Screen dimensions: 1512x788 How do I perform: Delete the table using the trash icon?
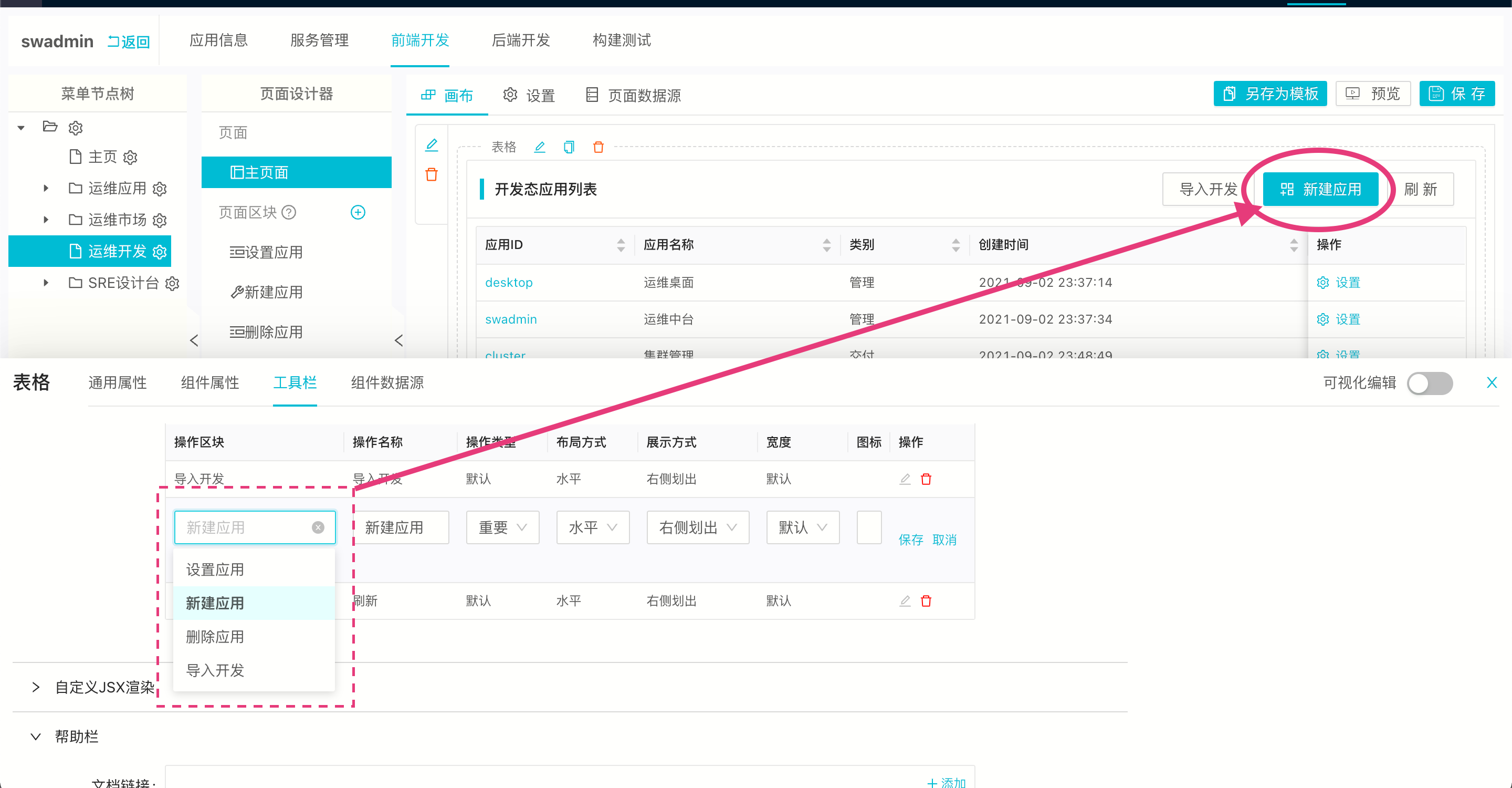(598, 147)
